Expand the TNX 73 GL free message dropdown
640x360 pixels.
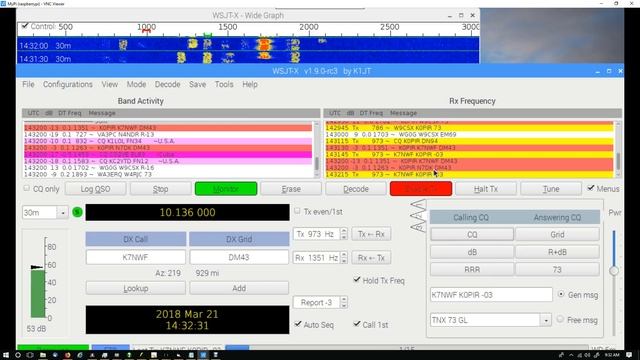click(546, 320)
